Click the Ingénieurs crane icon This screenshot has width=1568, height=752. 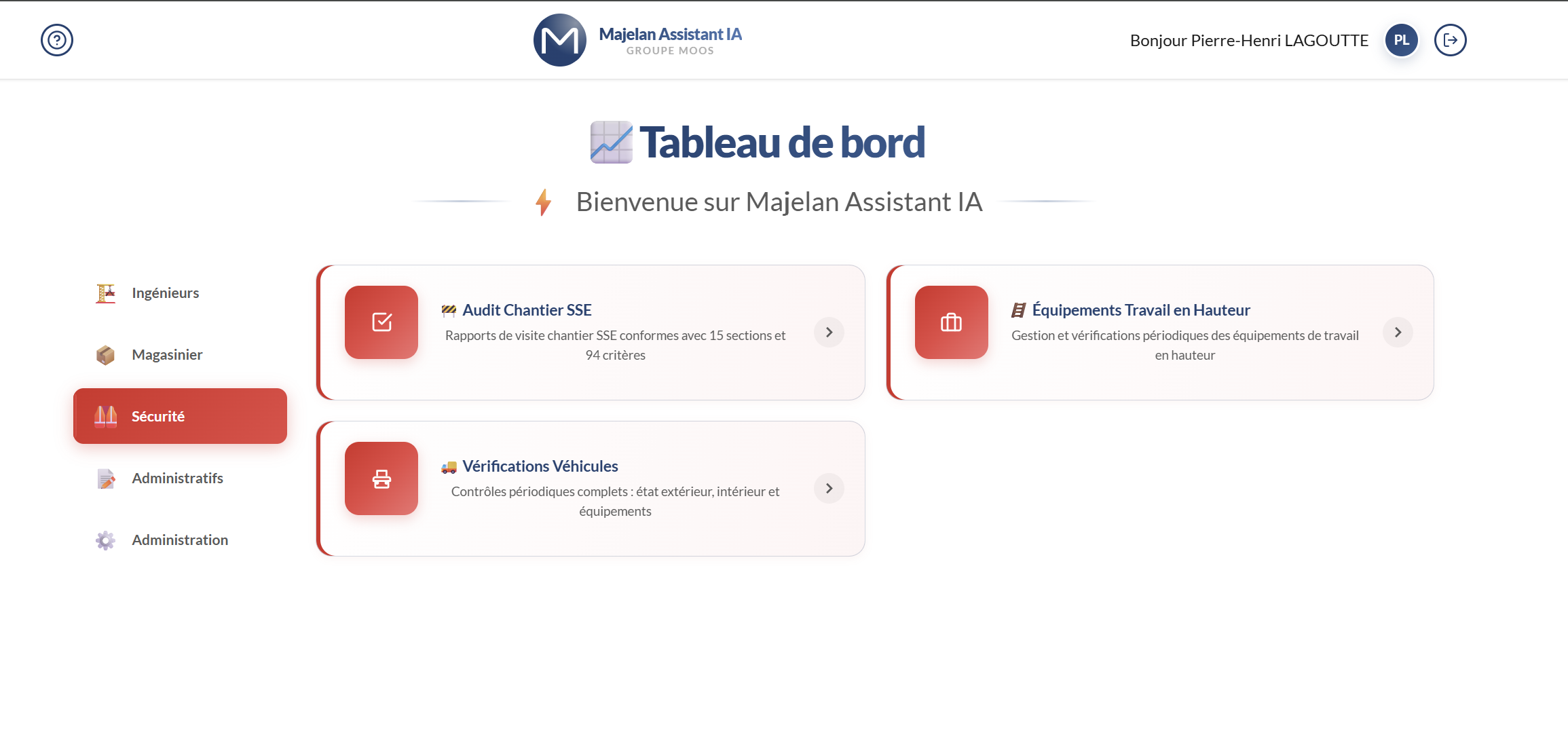click(105, 293)
